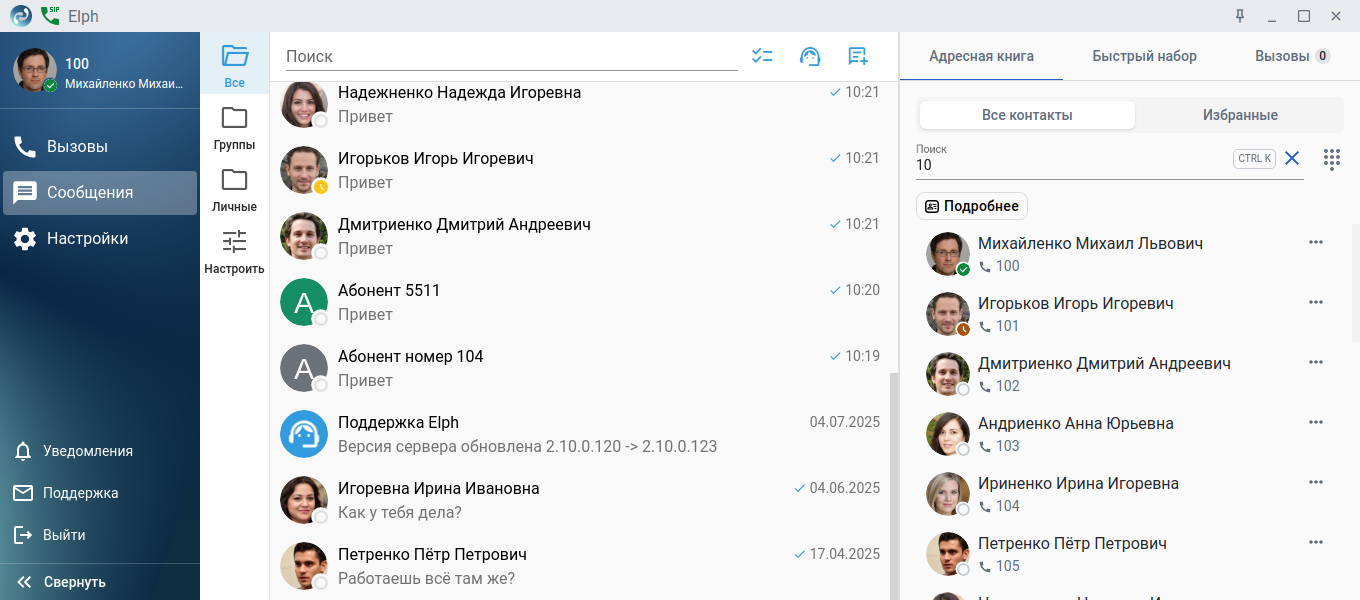Open chat with Игоревна Ирина Ивановна
The image size is (1360, 600).
pyautogui.click(x=580, y=500)
